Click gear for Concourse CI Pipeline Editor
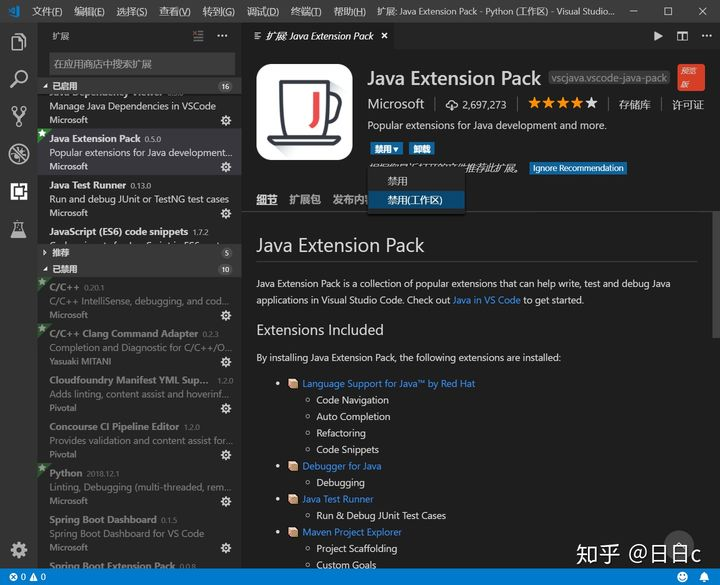This screenshot has height=585, width=720. click(x=226, y=455)
